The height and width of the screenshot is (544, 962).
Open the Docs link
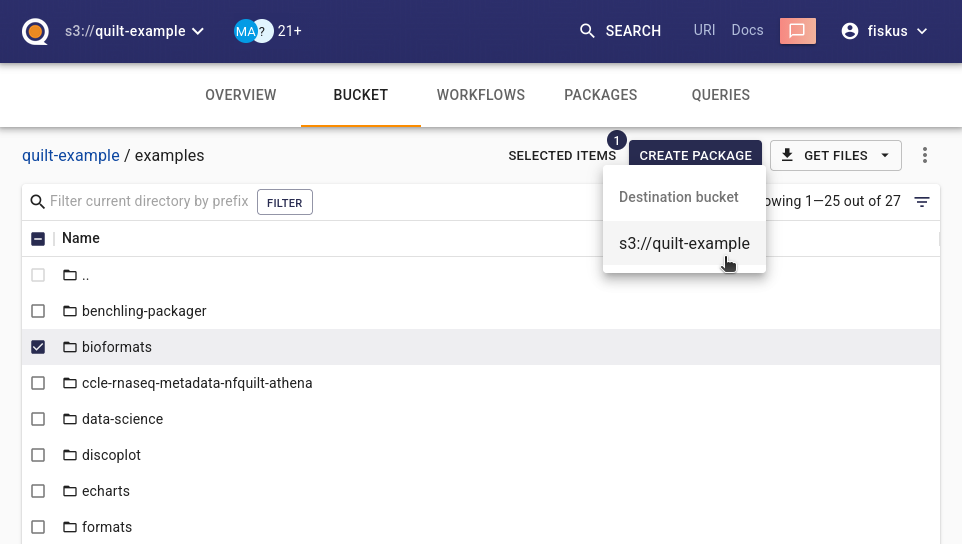(x=747, y=30)
